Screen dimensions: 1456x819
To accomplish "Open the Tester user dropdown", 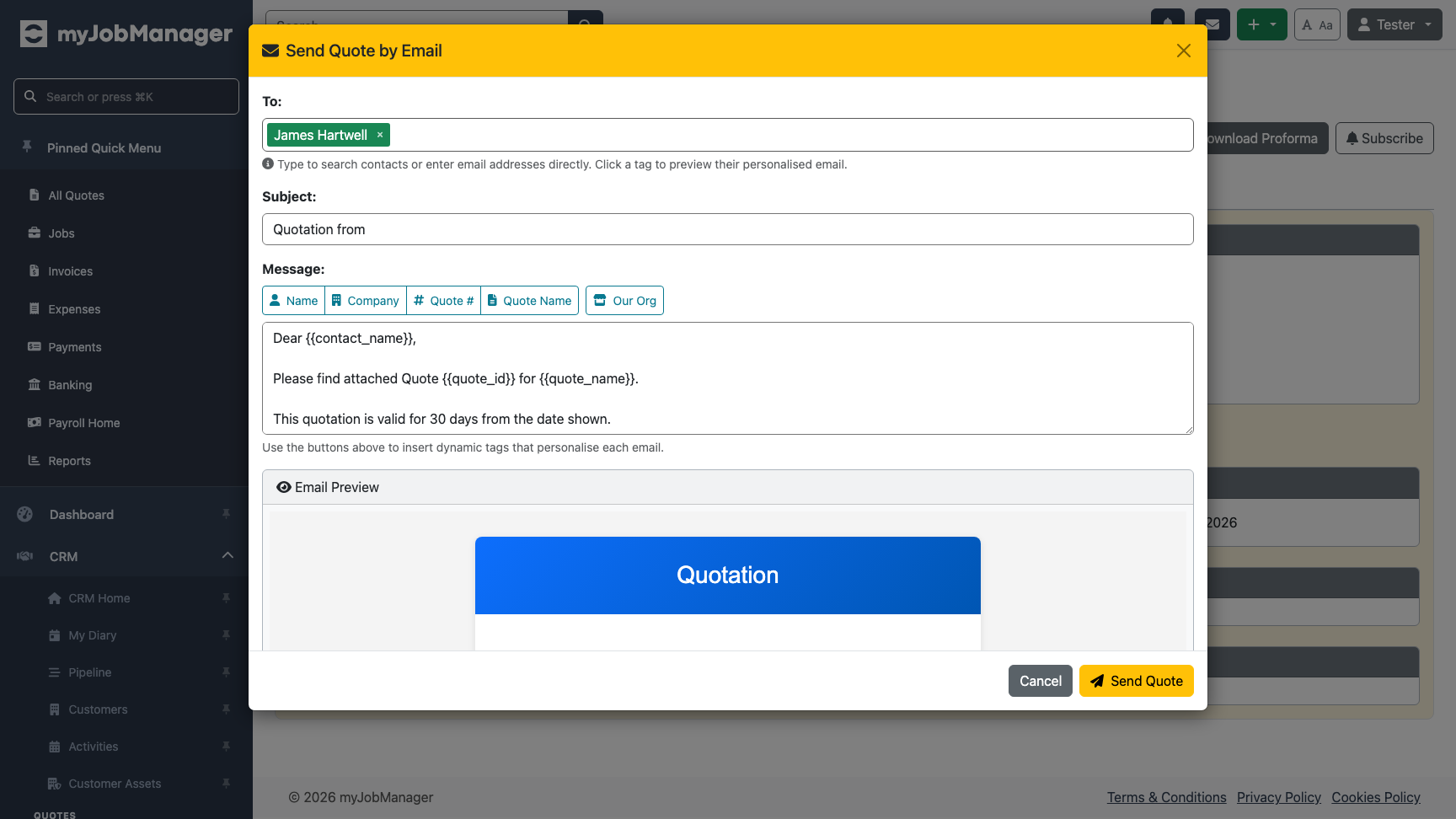I will point(1394,24).
